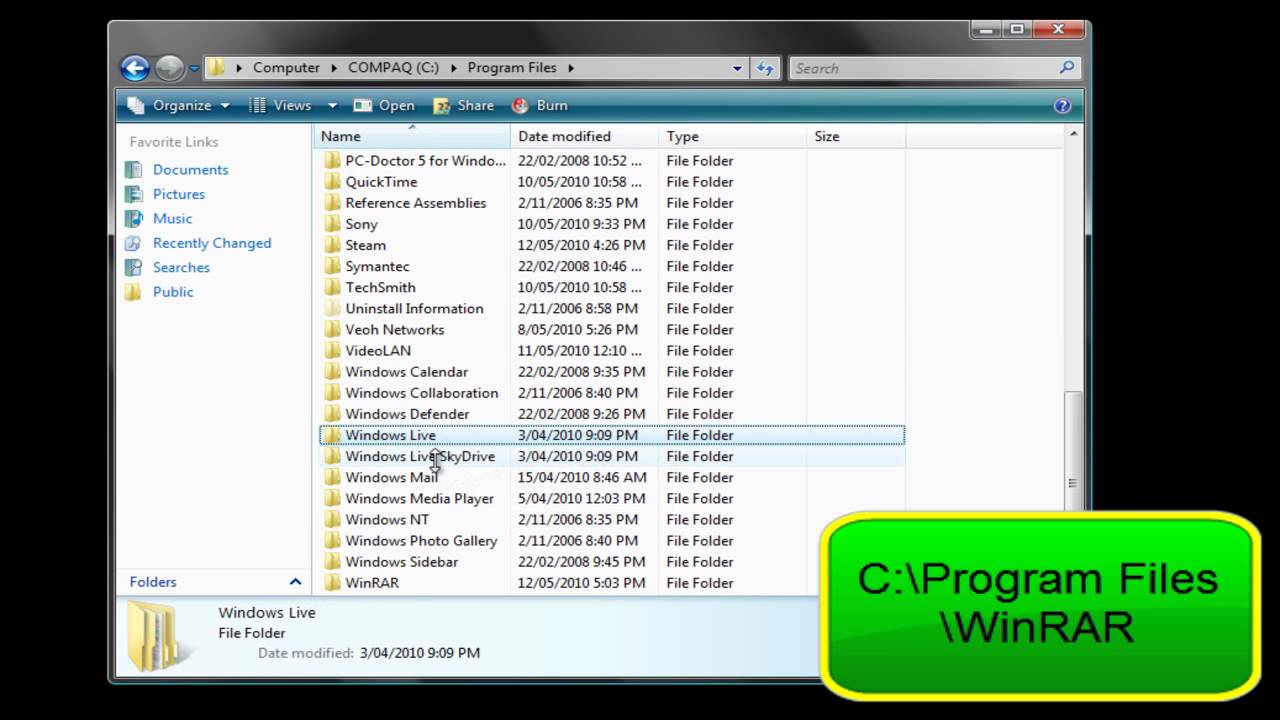Sort by Date modified column header
The width and height of the screenshot is (1280, 720).
[585, 136]
